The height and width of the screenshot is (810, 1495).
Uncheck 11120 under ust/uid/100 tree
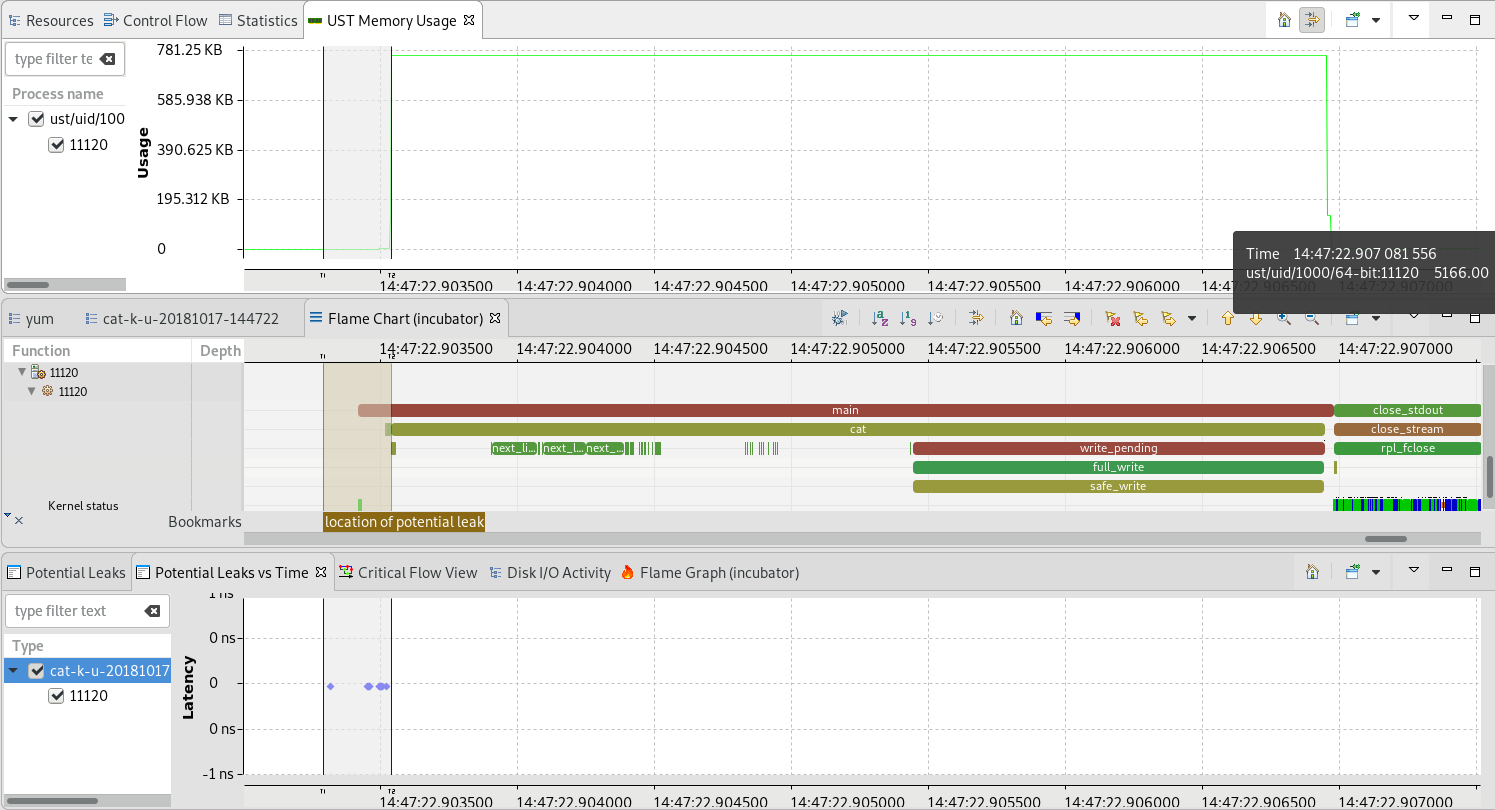(56, 145)
